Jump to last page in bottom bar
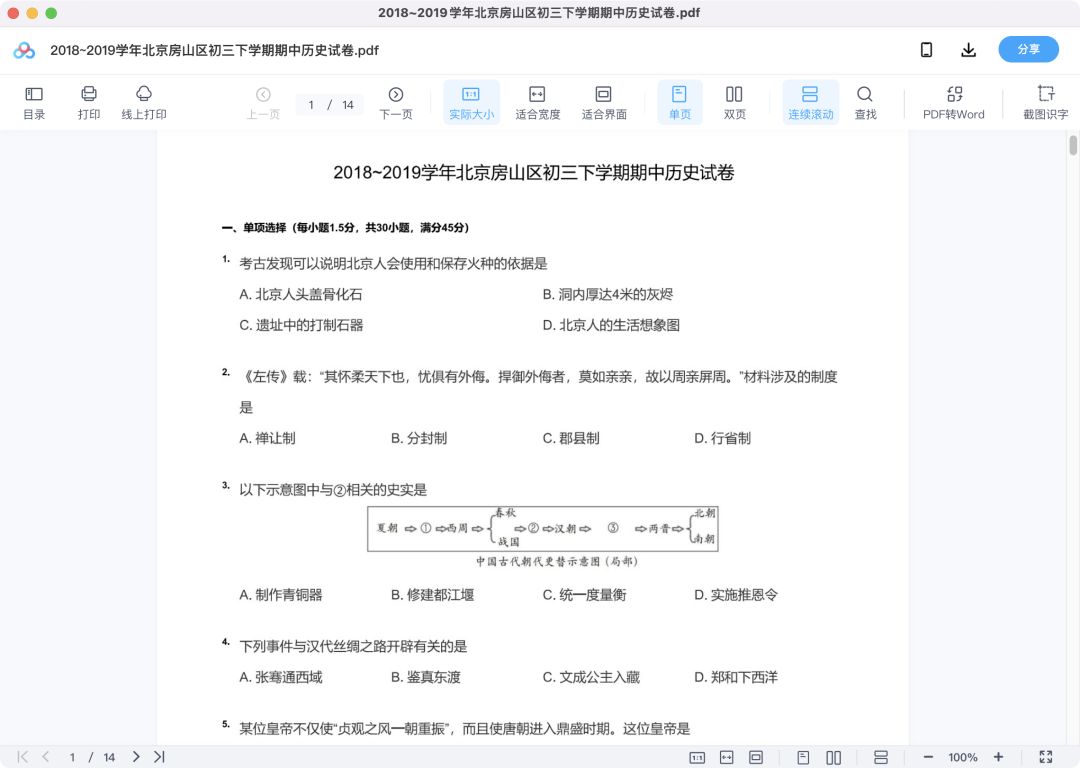The width and height of the screenshot is (1080, 768). click(159, 757)
